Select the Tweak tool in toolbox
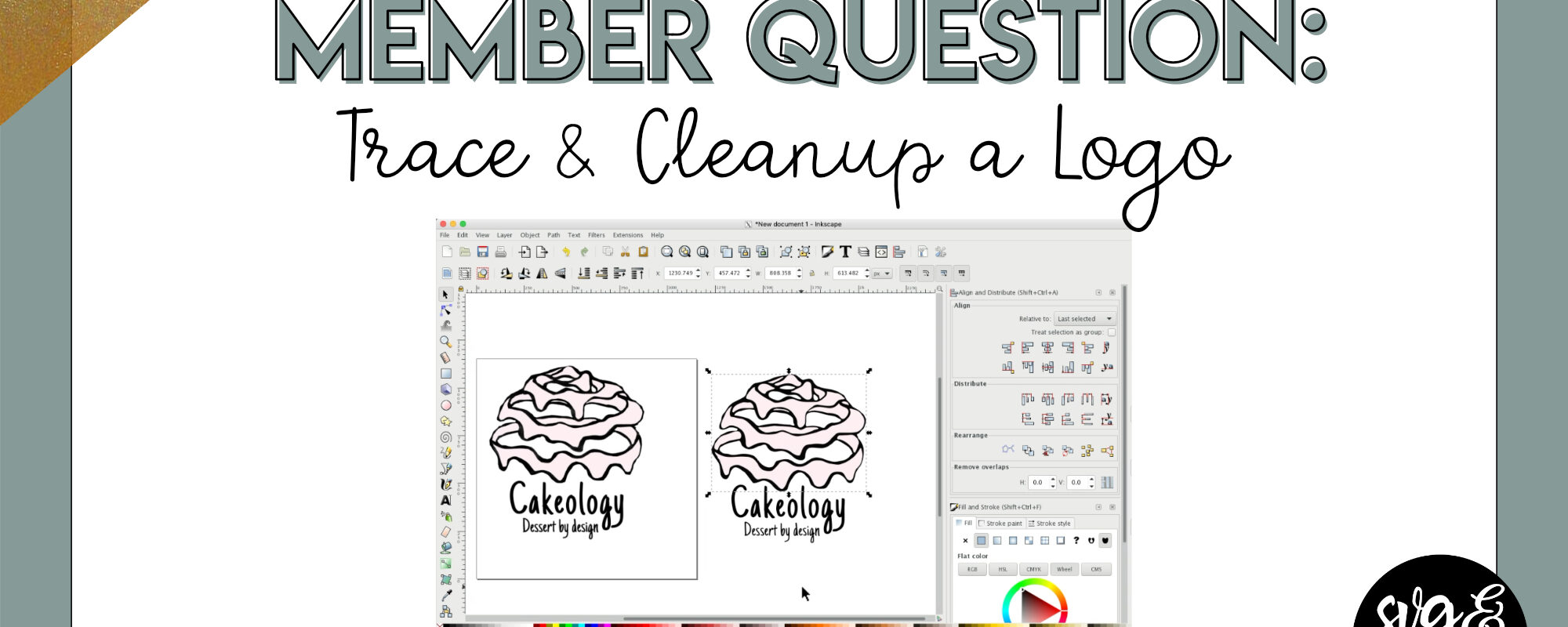Image resolution: width=1568 pixels, height=627 pixels. click(x=445, y=326)
